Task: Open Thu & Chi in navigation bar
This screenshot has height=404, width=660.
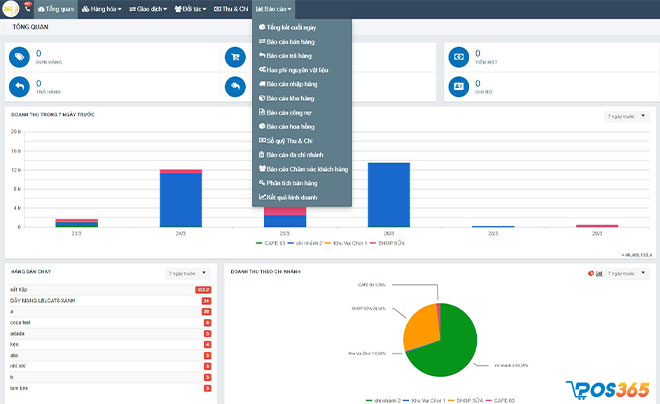Action: tap(231, 9)
